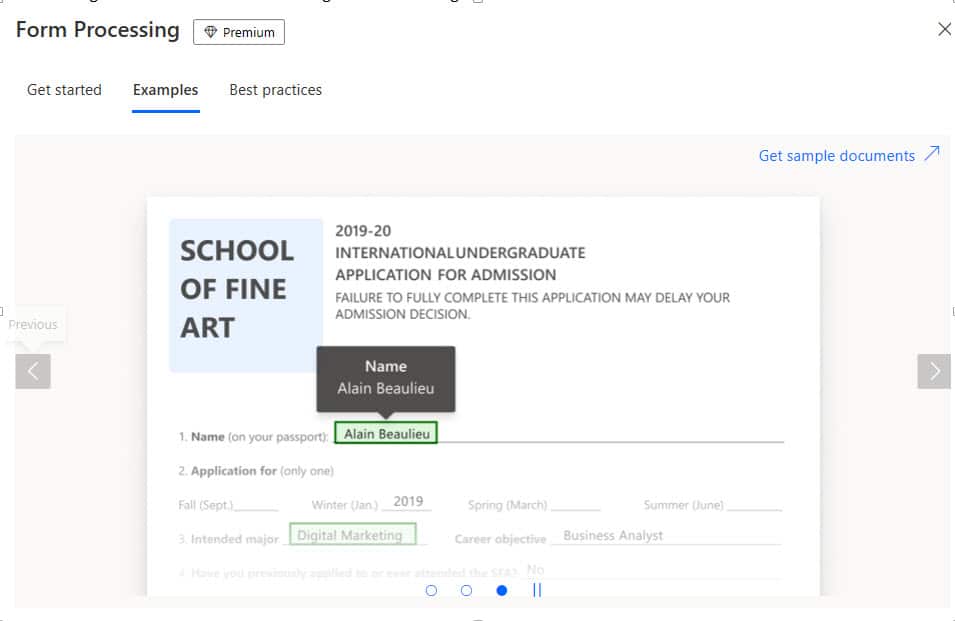Image resolution: width=955 pixels, height=621 pixels.
Task: Select the third filled carousel dot
Action: 502,591
